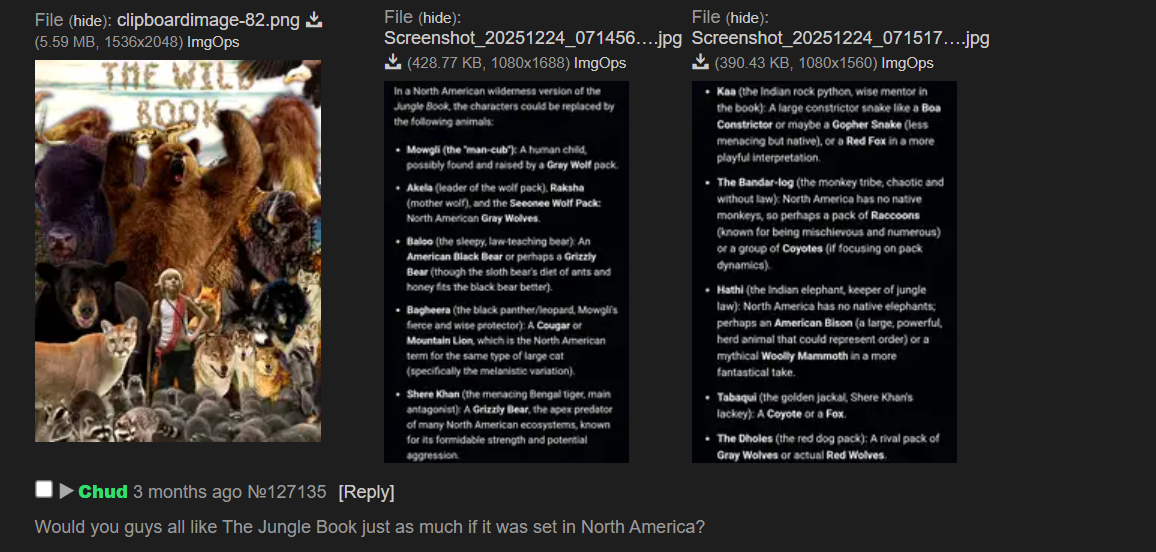Open ImgOps for clipboardimage-82.png
This screenshot has width=1156, height=552.
(213, 42)
